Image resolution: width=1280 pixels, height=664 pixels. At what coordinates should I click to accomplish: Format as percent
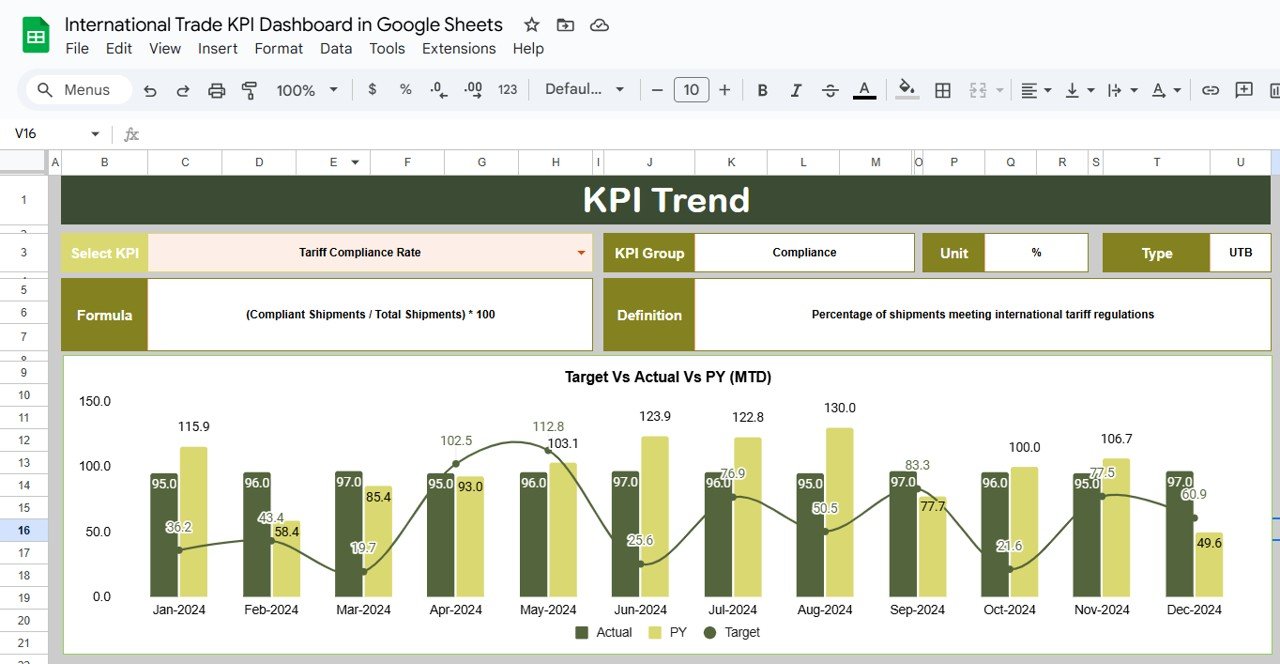click(405, 89)
